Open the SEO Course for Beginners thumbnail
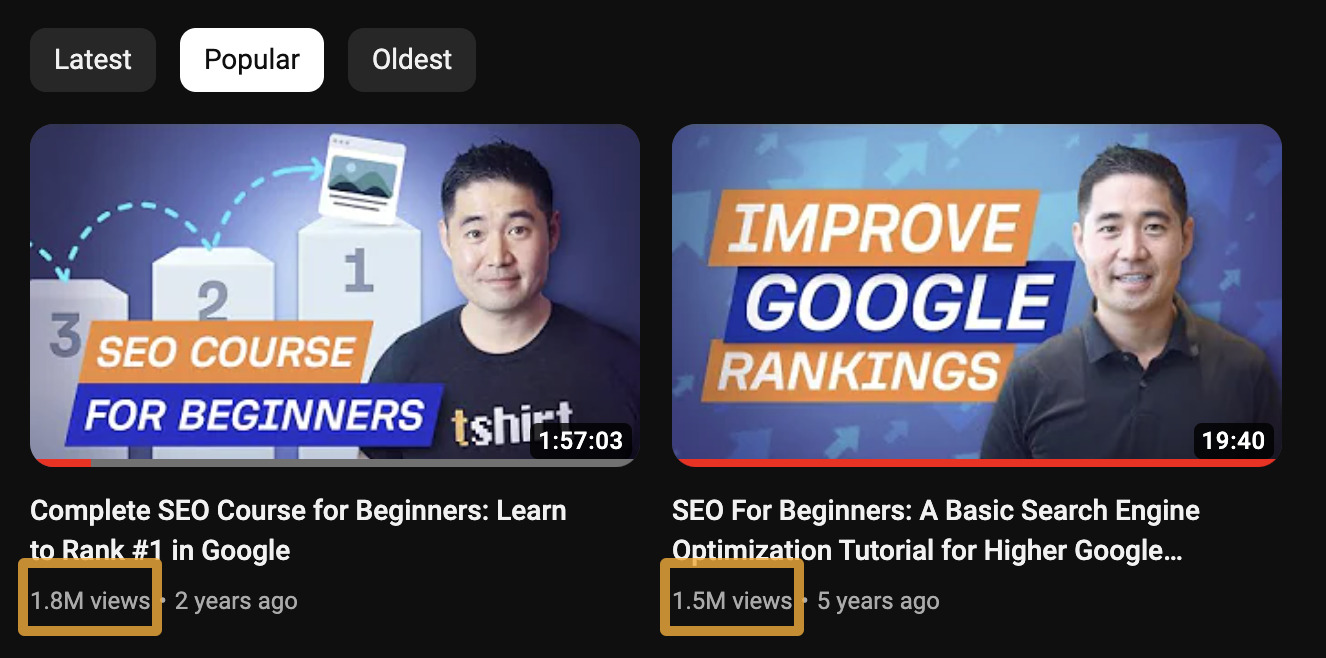The image size is (1326, 658). [335, 295]
